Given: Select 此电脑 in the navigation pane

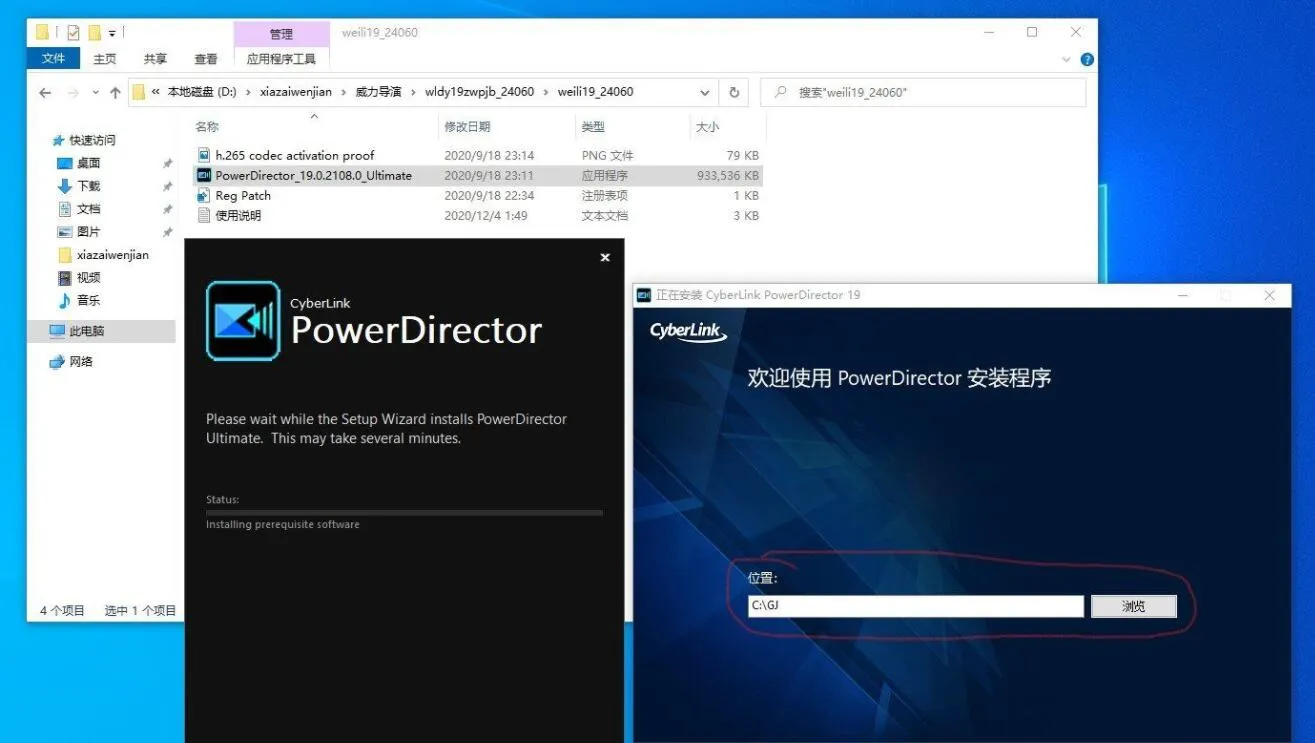Looking at the screenshot, I should [87, 331].
